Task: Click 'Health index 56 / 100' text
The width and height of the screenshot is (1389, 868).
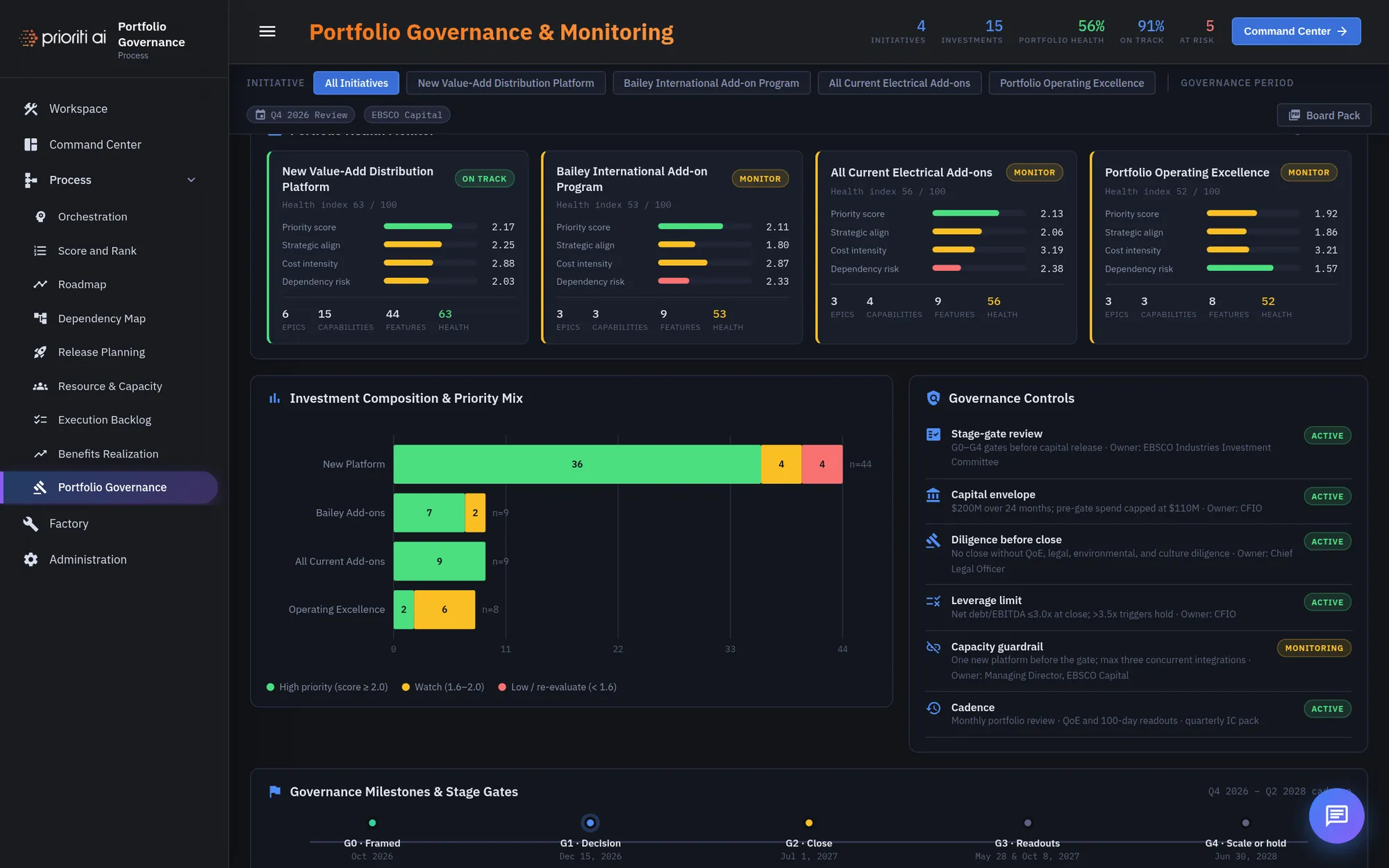Action: click(888, 192)
